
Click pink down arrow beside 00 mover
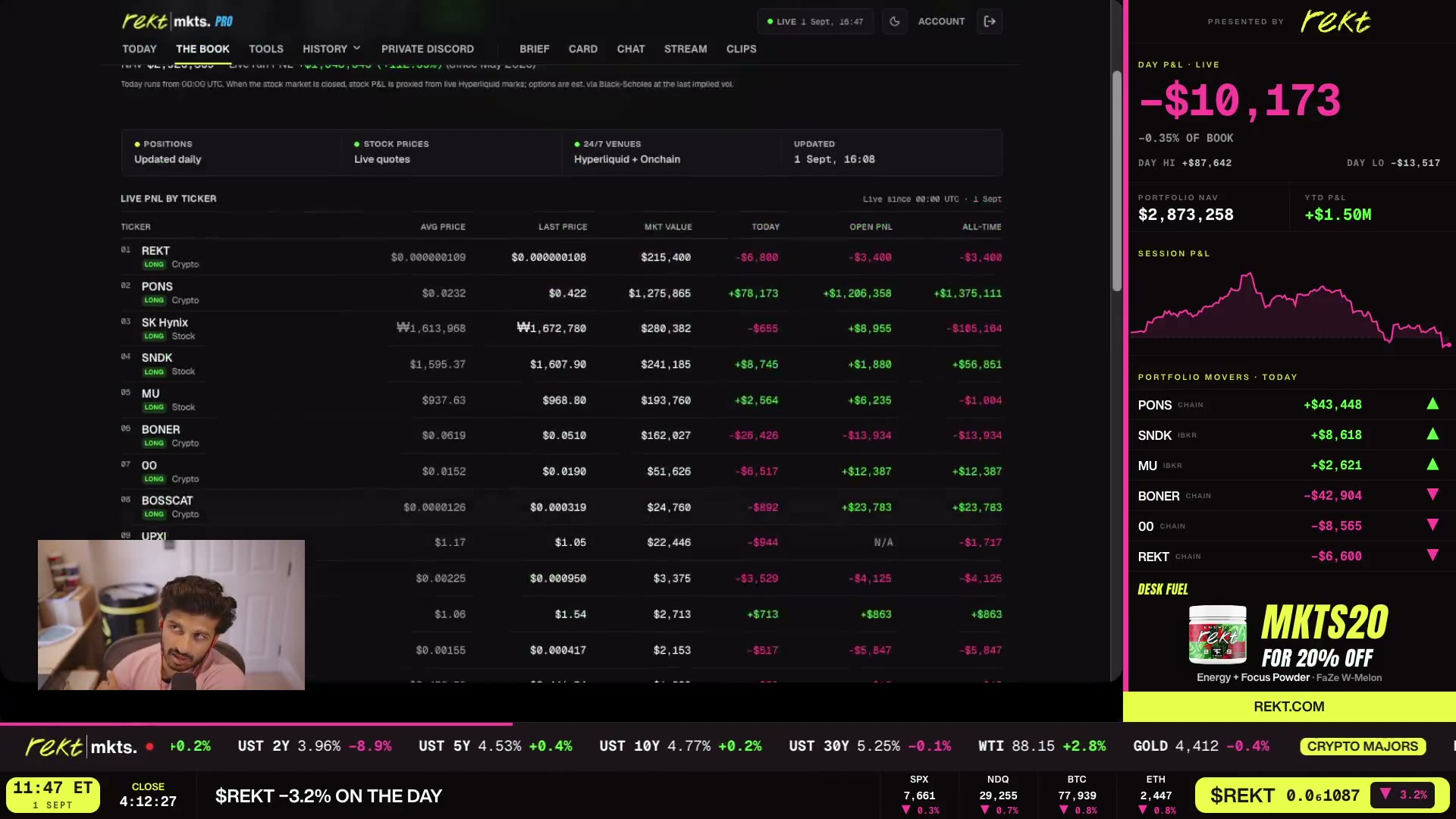(x=1432, y=525)
